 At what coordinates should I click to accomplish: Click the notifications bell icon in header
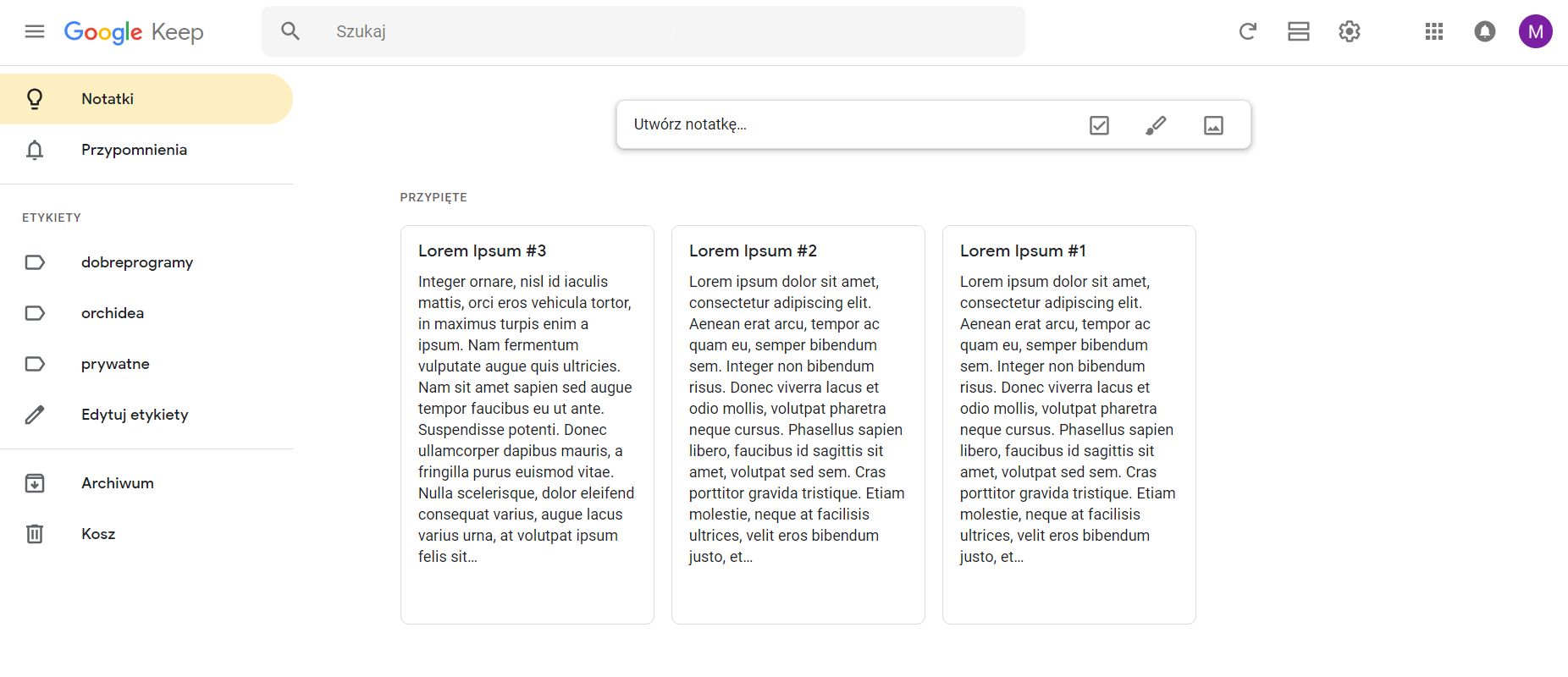point(1484,31)
